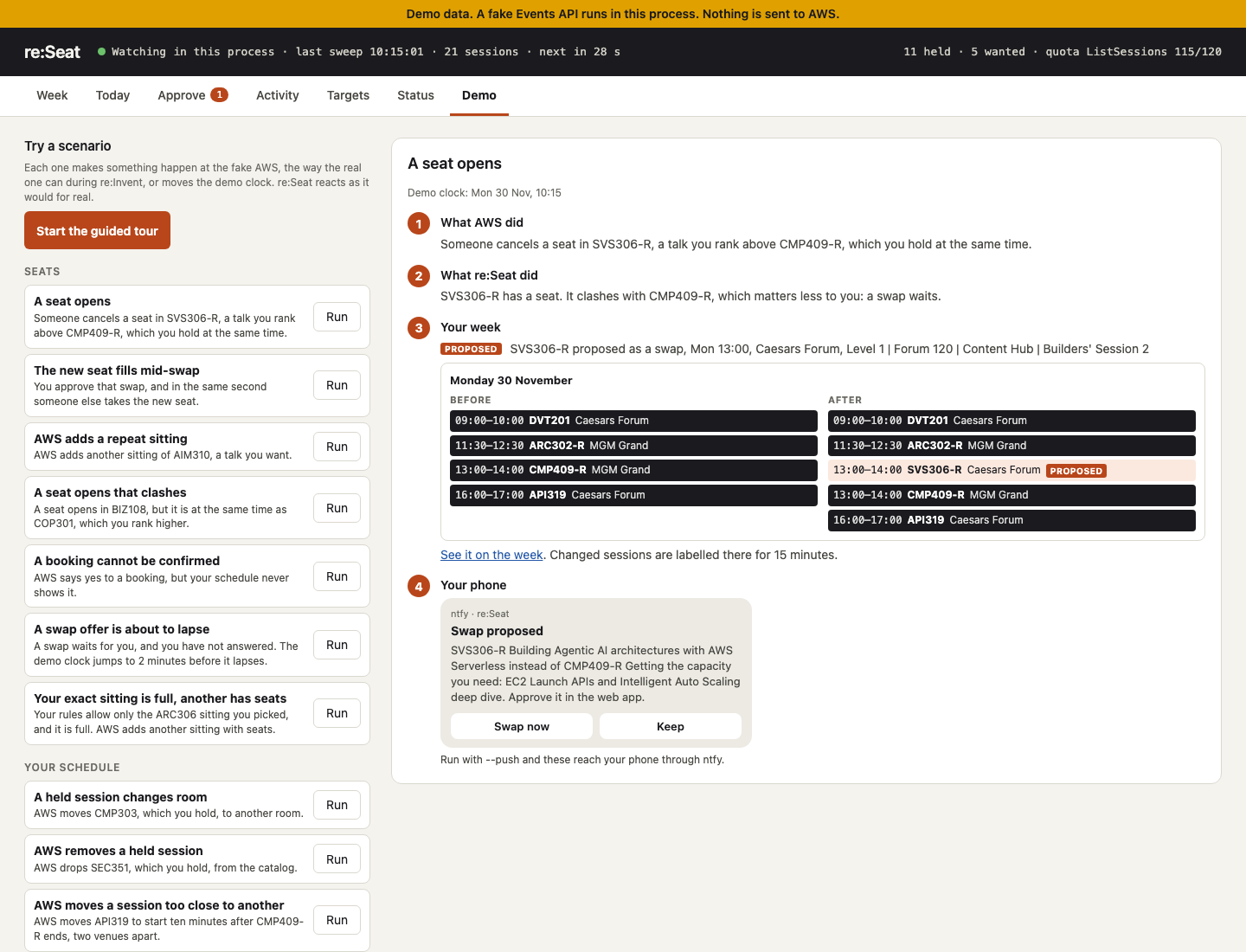Run 'AWS adds a repeat sitting' scenario
The height and width of the screenshot is (952, 1246).
tap(337, 447)
